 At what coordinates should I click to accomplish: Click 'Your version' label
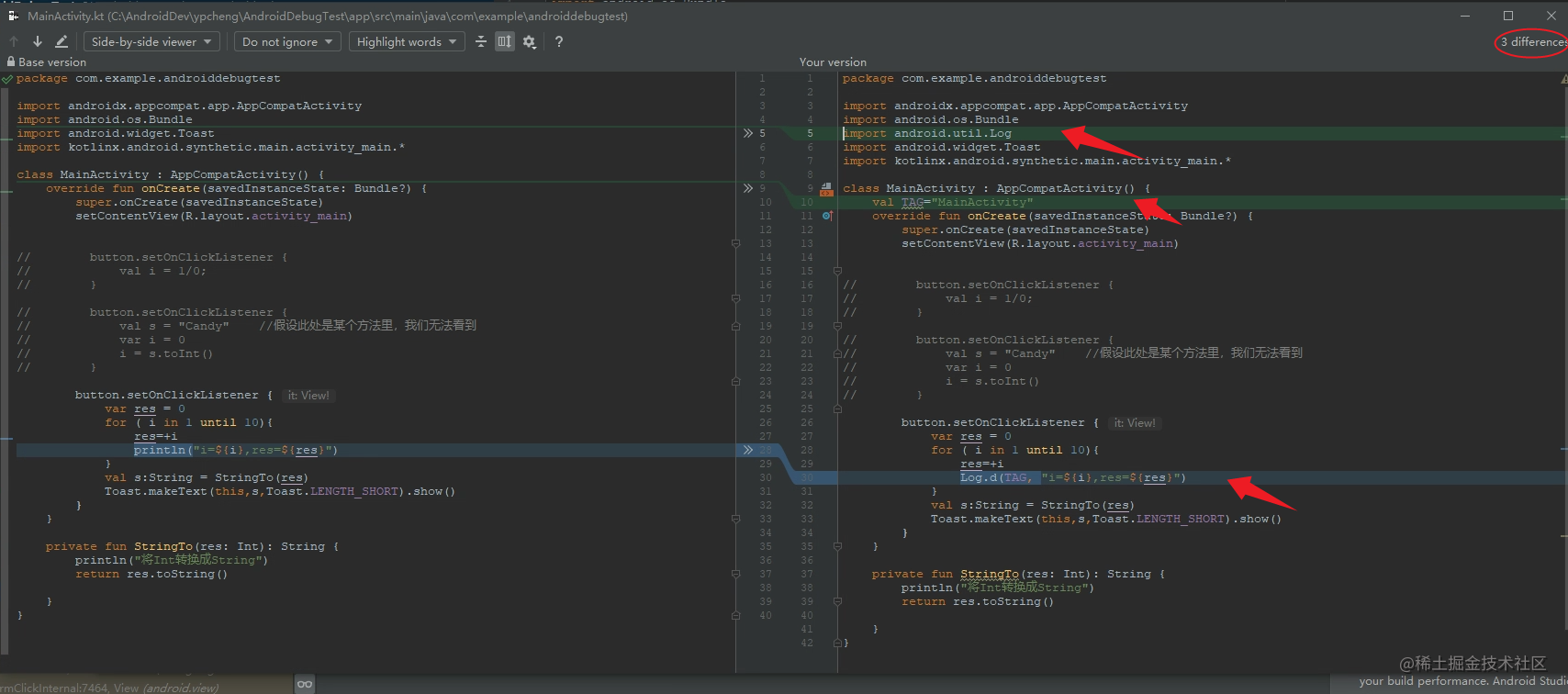833,62
